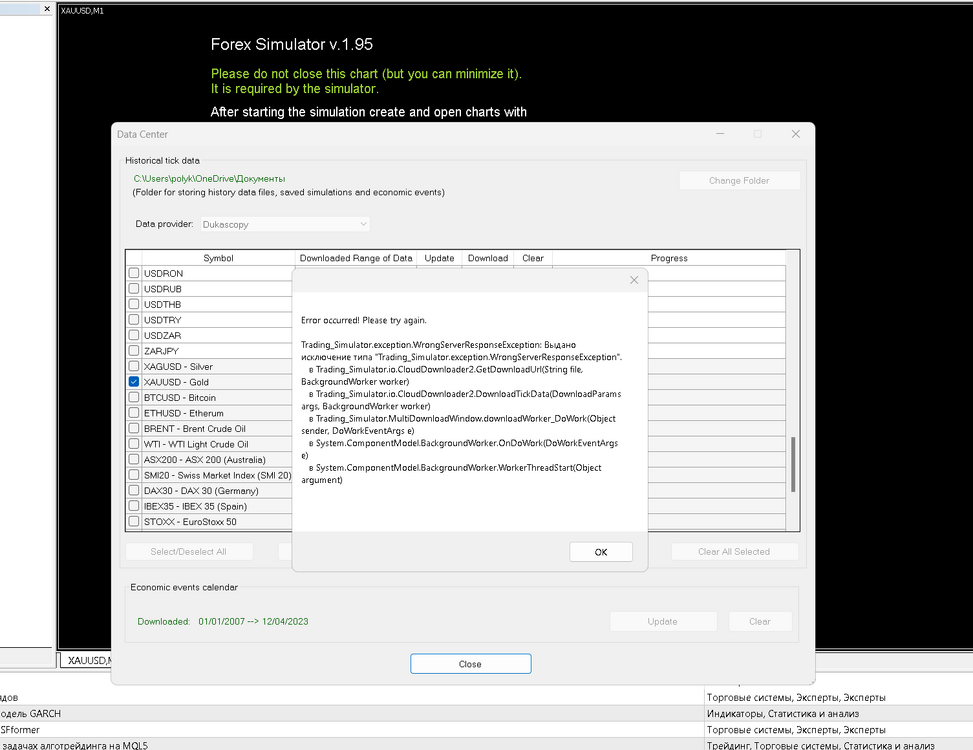Click the 'Error occurred! Please try again.' text

pos(364,320)
